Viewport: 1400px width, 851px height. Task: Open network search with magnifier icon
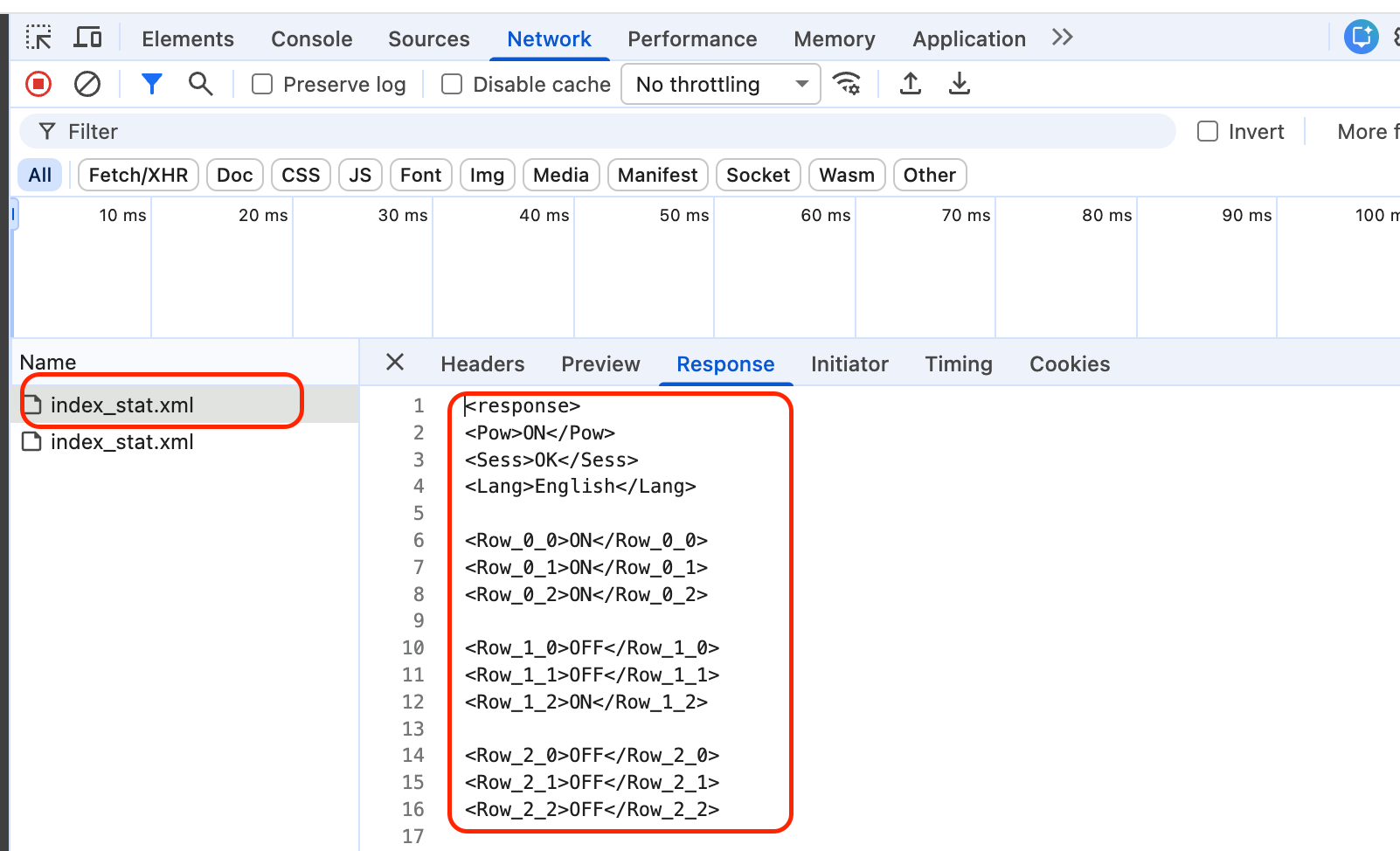tap(201, 84)
